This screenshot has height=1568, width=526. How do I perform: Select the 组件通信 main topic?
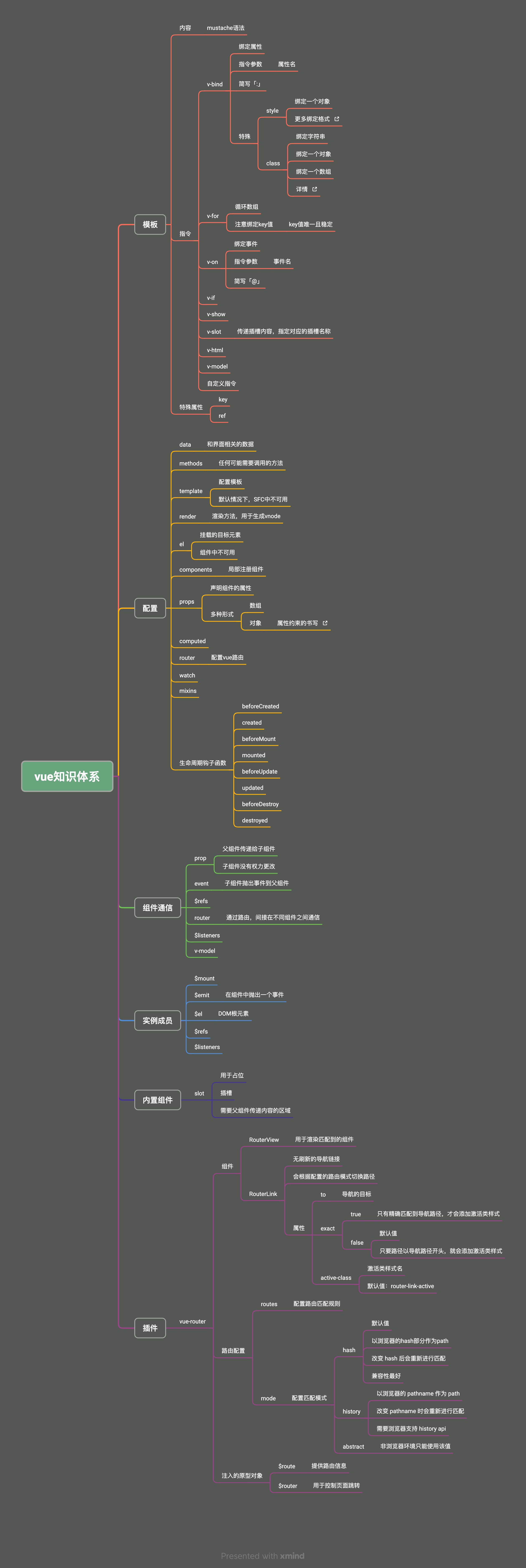(x=158, y=908)
